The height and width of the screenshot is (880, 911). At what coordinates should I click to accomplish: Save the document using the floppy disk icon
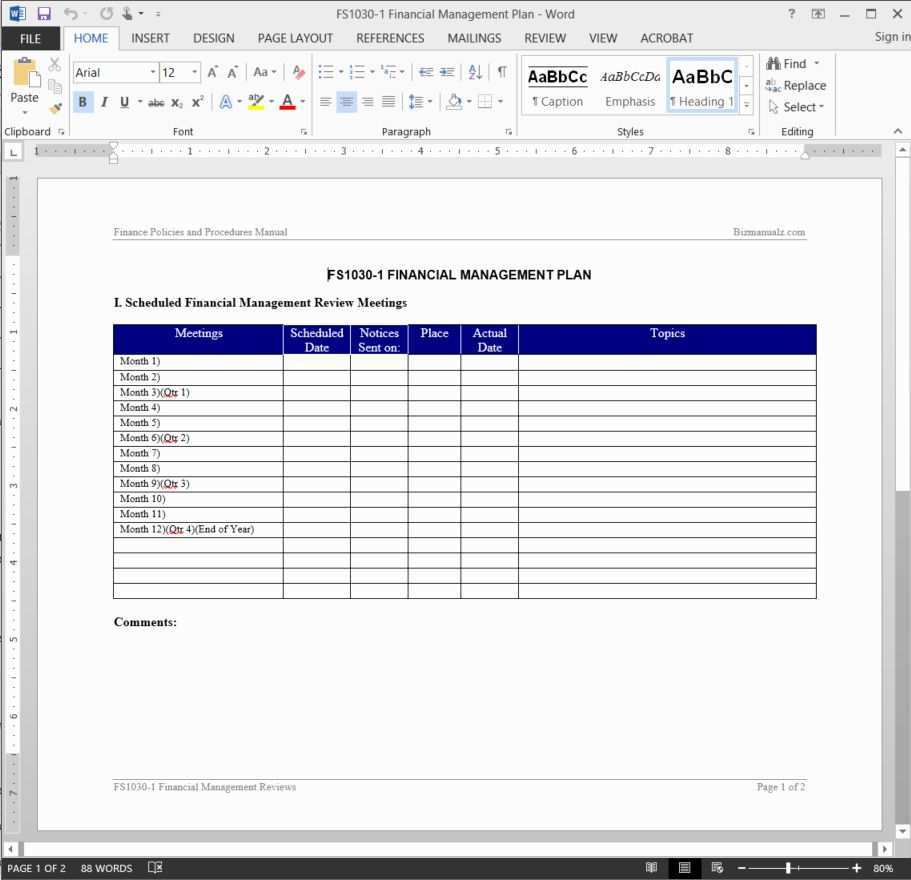coord(43,14)
